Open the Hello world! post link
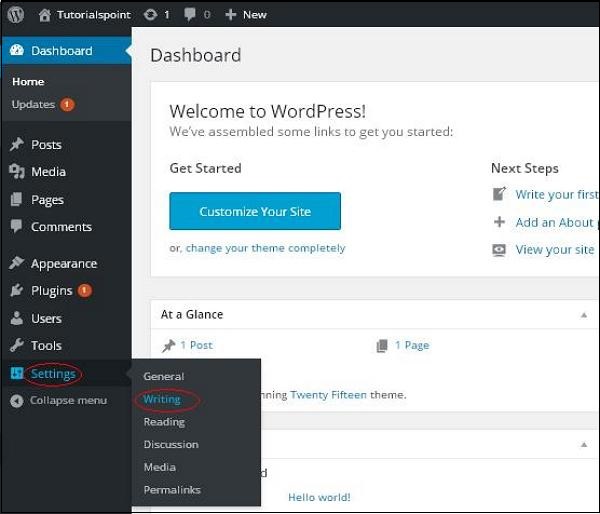 click(x=319, y=497)
